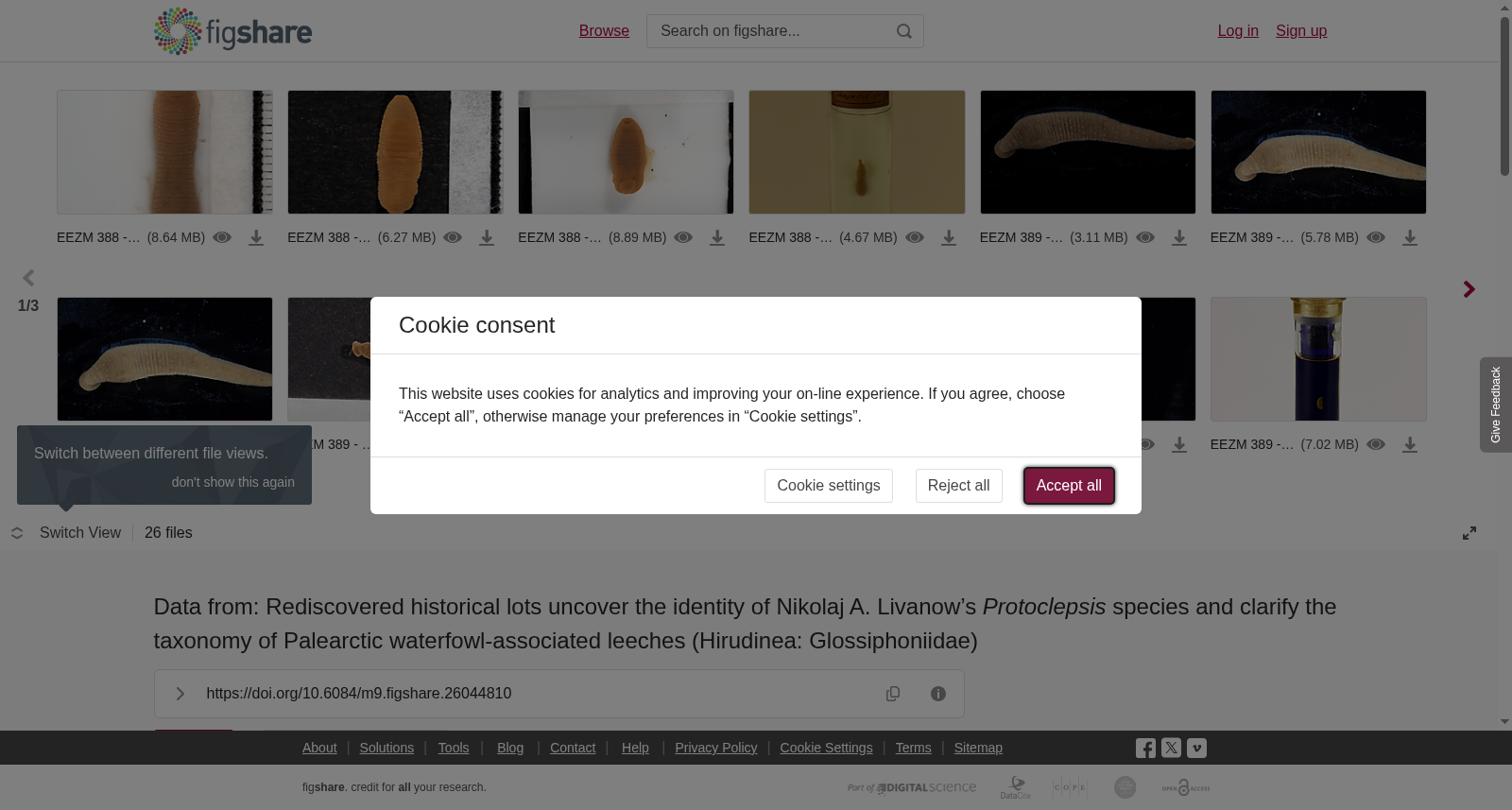Click the search magnifier icon

tap(904, 31)
